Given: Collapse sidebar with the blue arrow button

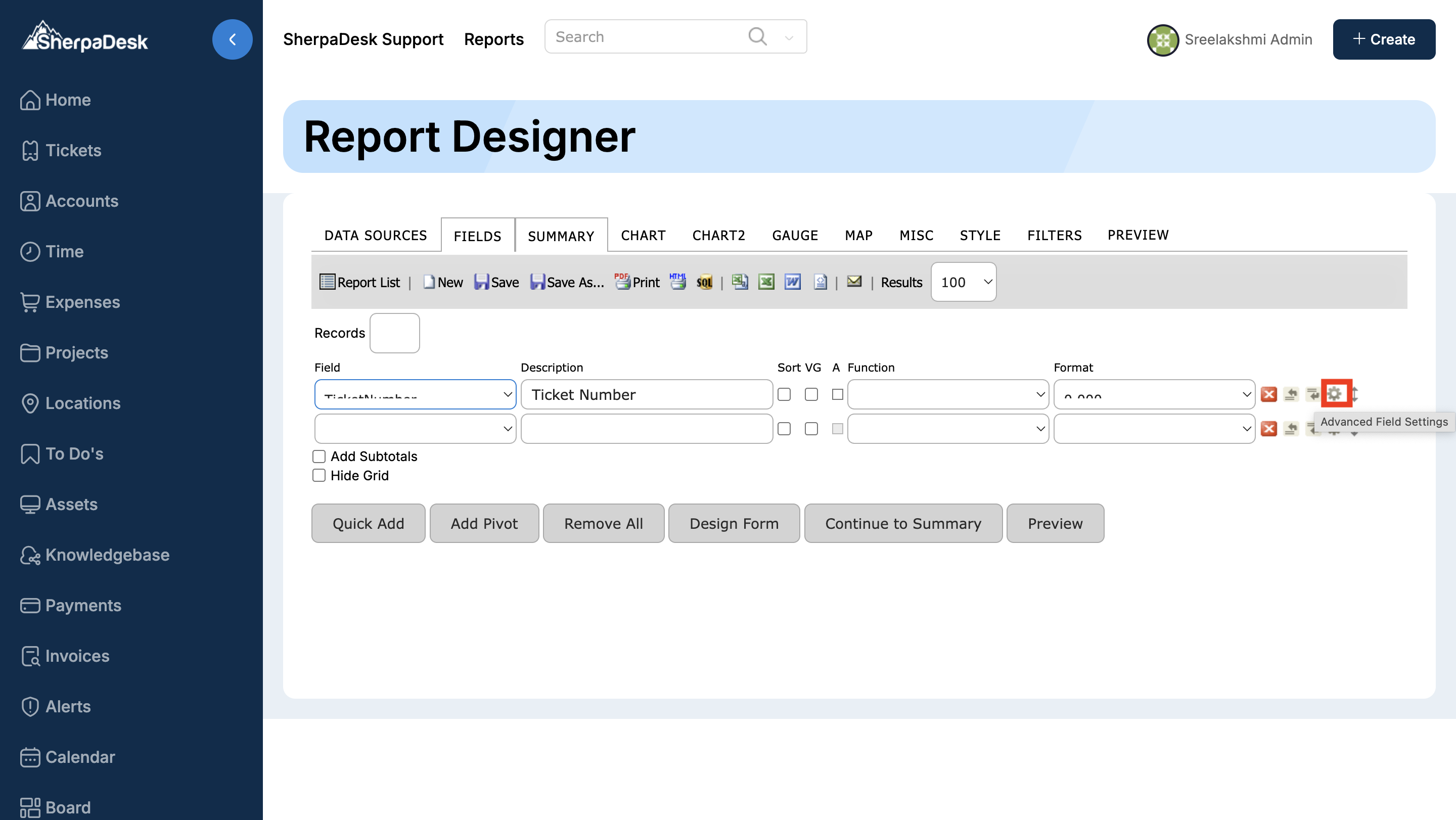Looking at the screenshot, I should pos(233,39).
